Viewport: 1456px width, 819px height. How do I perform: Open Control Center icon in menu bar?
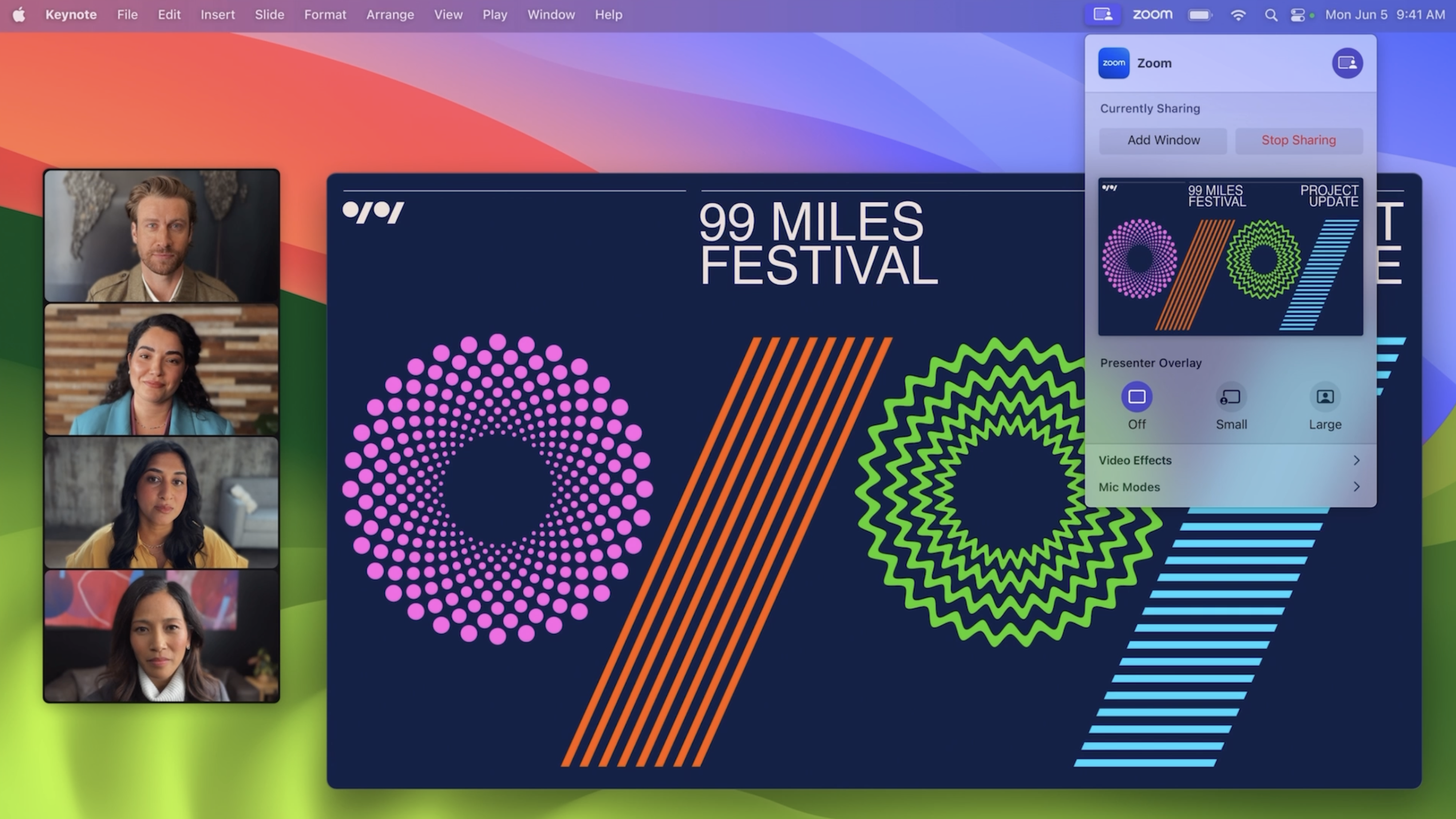tap(1297, 15)
